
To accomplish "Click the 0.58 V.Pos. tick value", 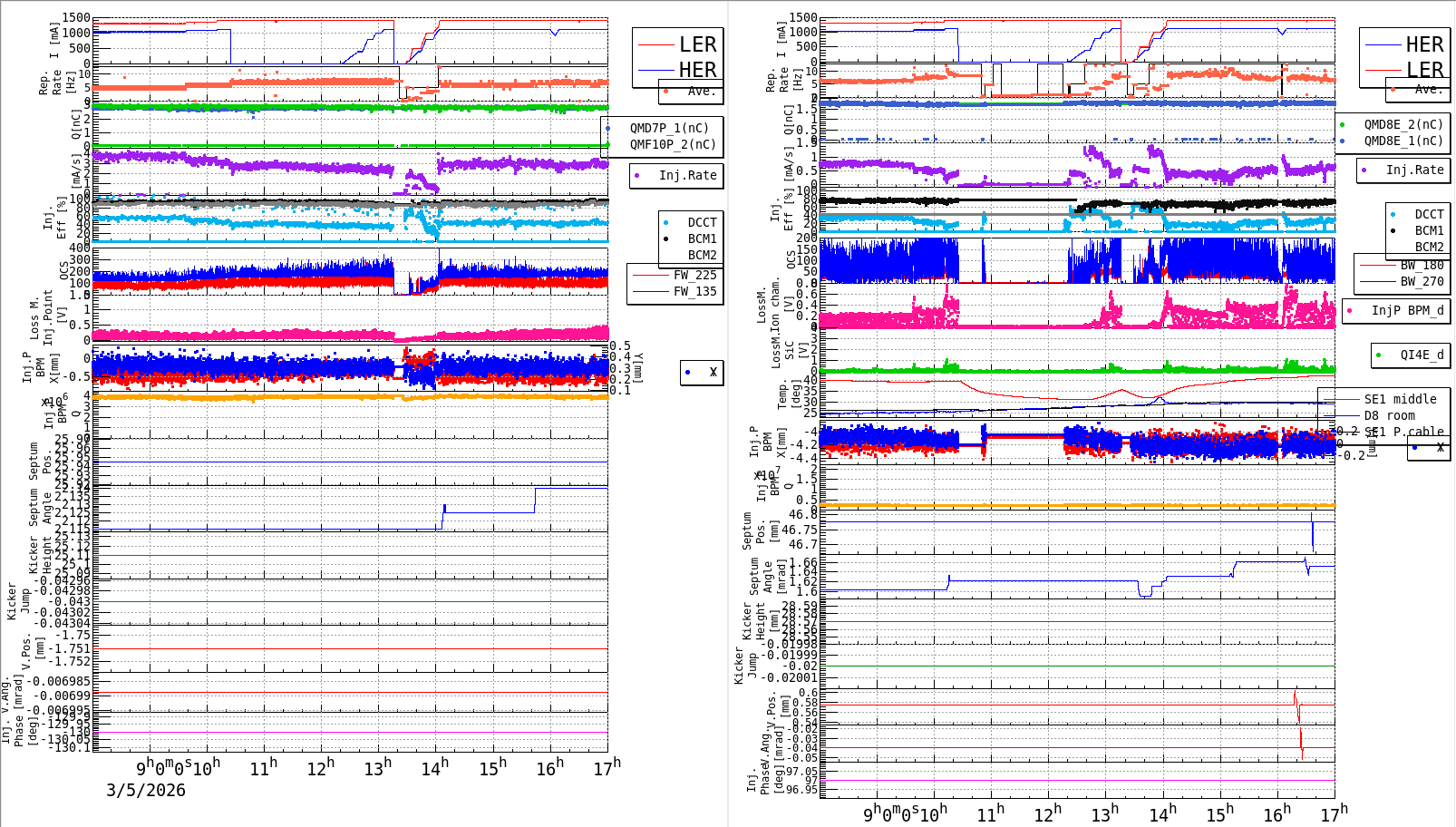I will point(803,702).
